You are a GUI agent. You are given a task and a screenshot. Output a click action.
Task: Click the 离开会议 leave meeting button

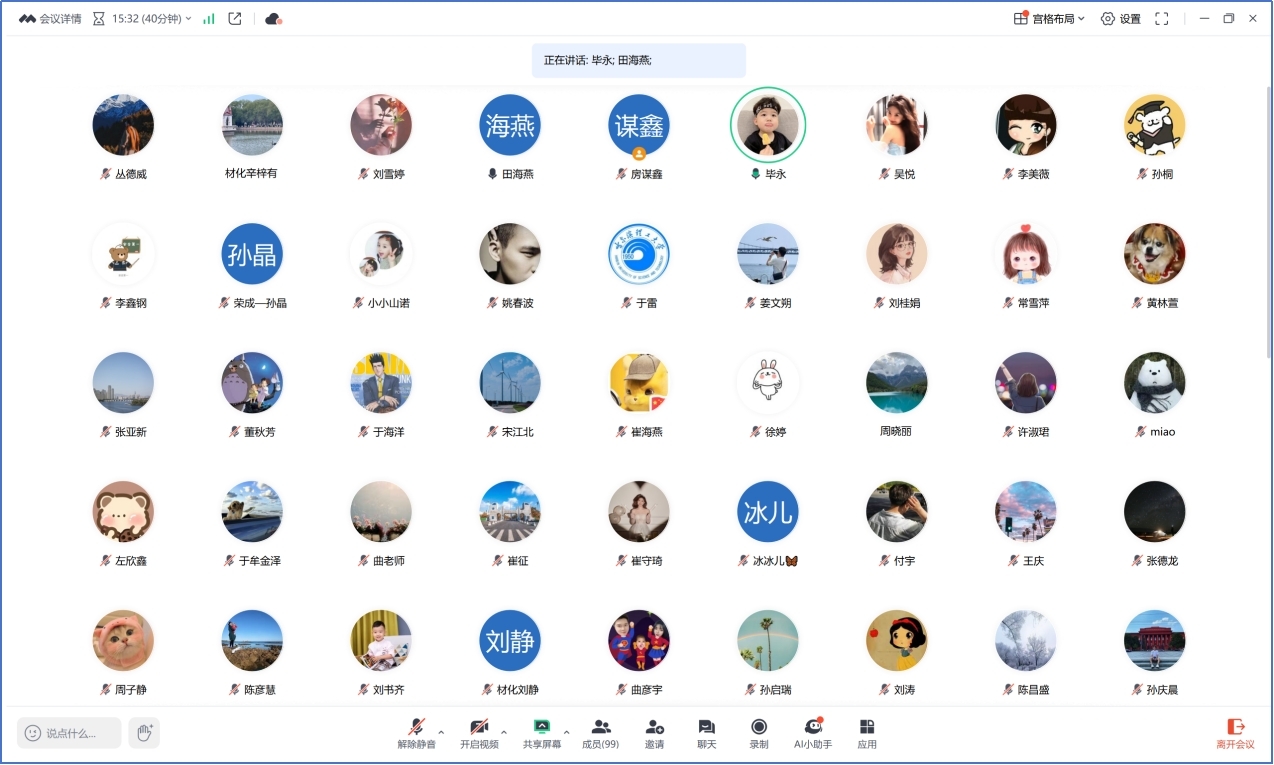click(1235, 733)
